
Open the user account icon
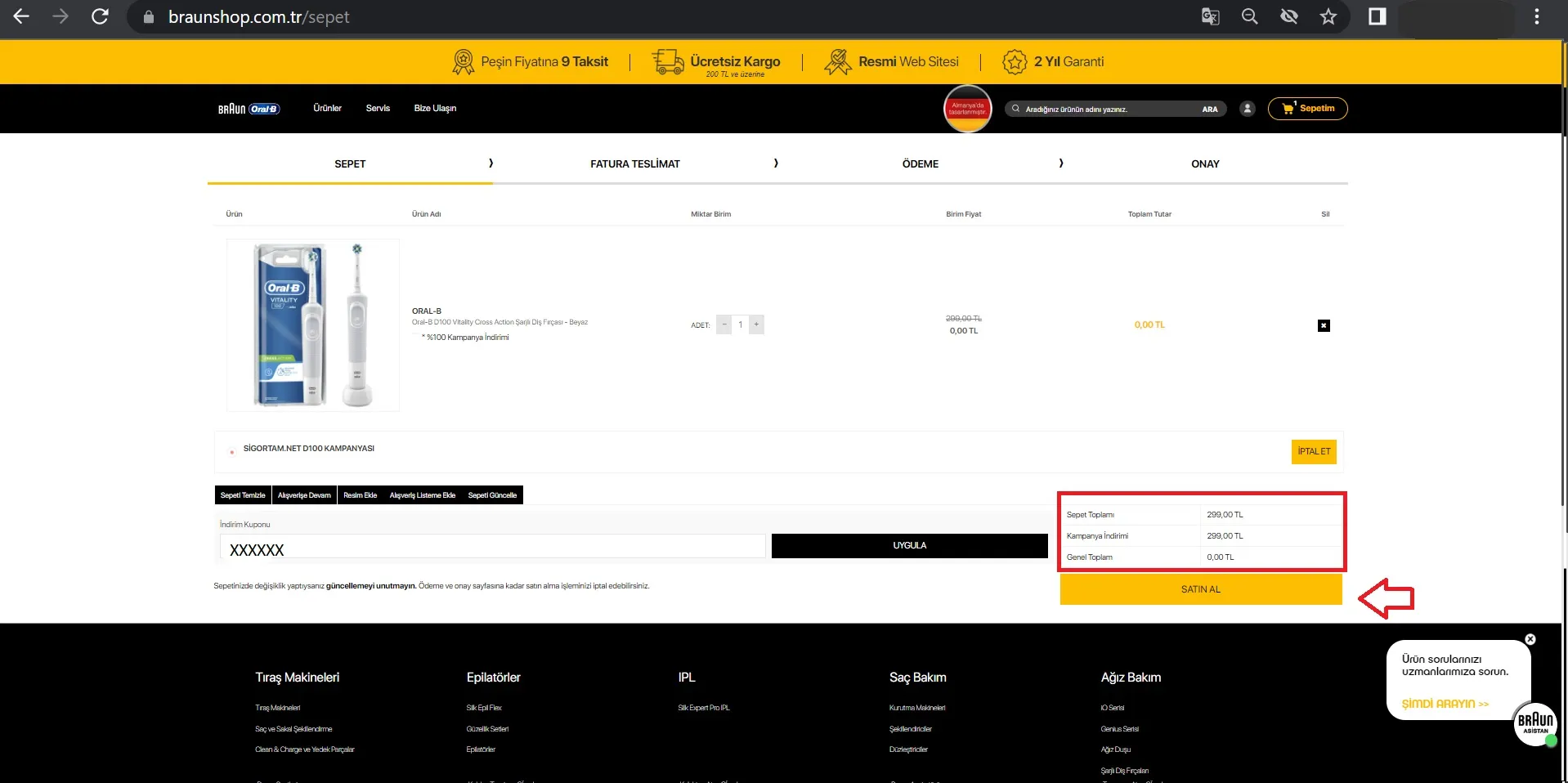click(1247, 109)
